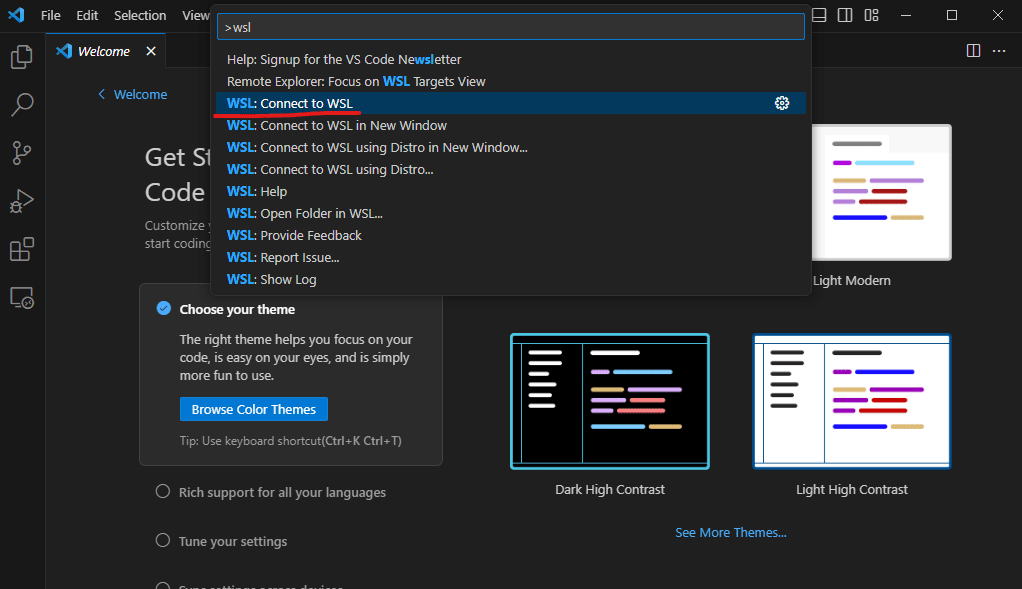Switch to the Welcome tab
This screenshot has width=1022, height=589.
click(104, 51)
